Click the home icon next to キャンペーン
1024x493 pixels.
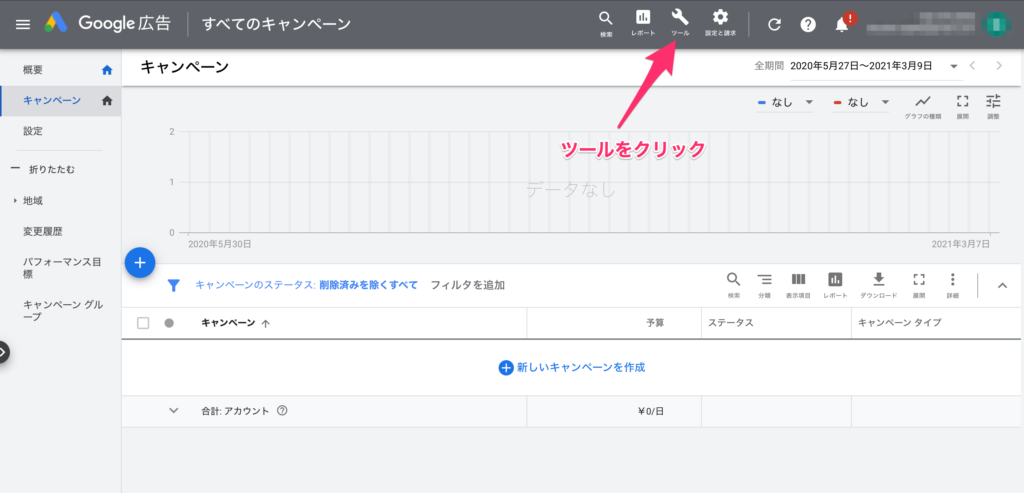coord(107,101)
